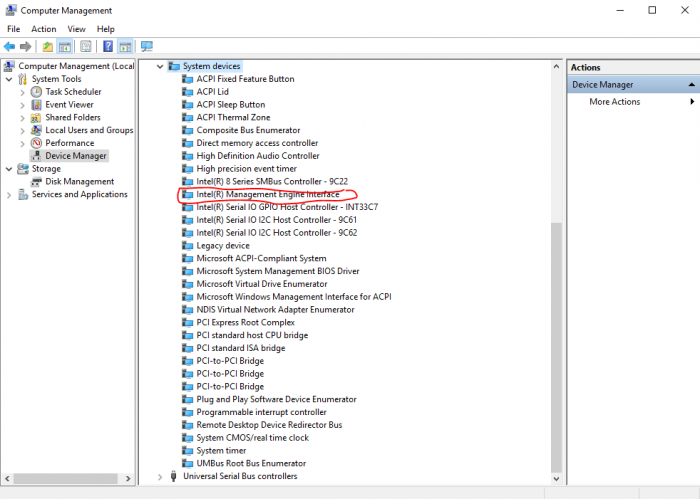Click the device list scroll down arrow
Viewport: 700px width, 499px height.
tap(556, 479)
